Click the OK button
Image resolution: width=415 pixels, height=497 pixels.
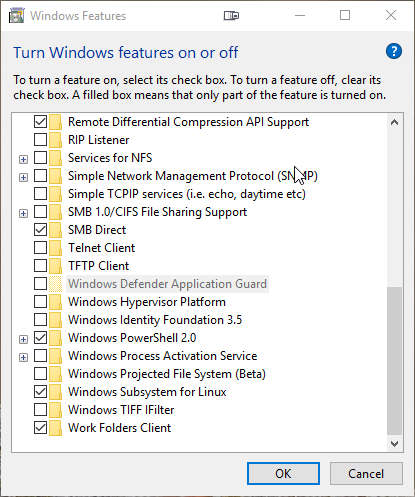tap(283, 473)
